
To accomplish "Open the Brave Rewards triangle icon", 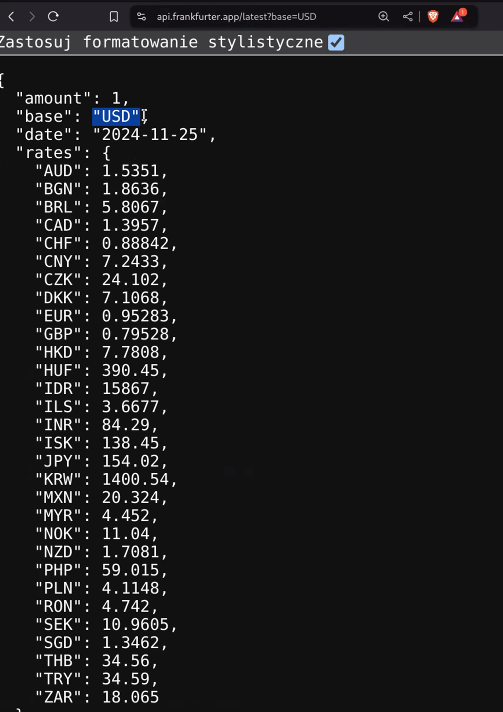I will pos(457,17).
